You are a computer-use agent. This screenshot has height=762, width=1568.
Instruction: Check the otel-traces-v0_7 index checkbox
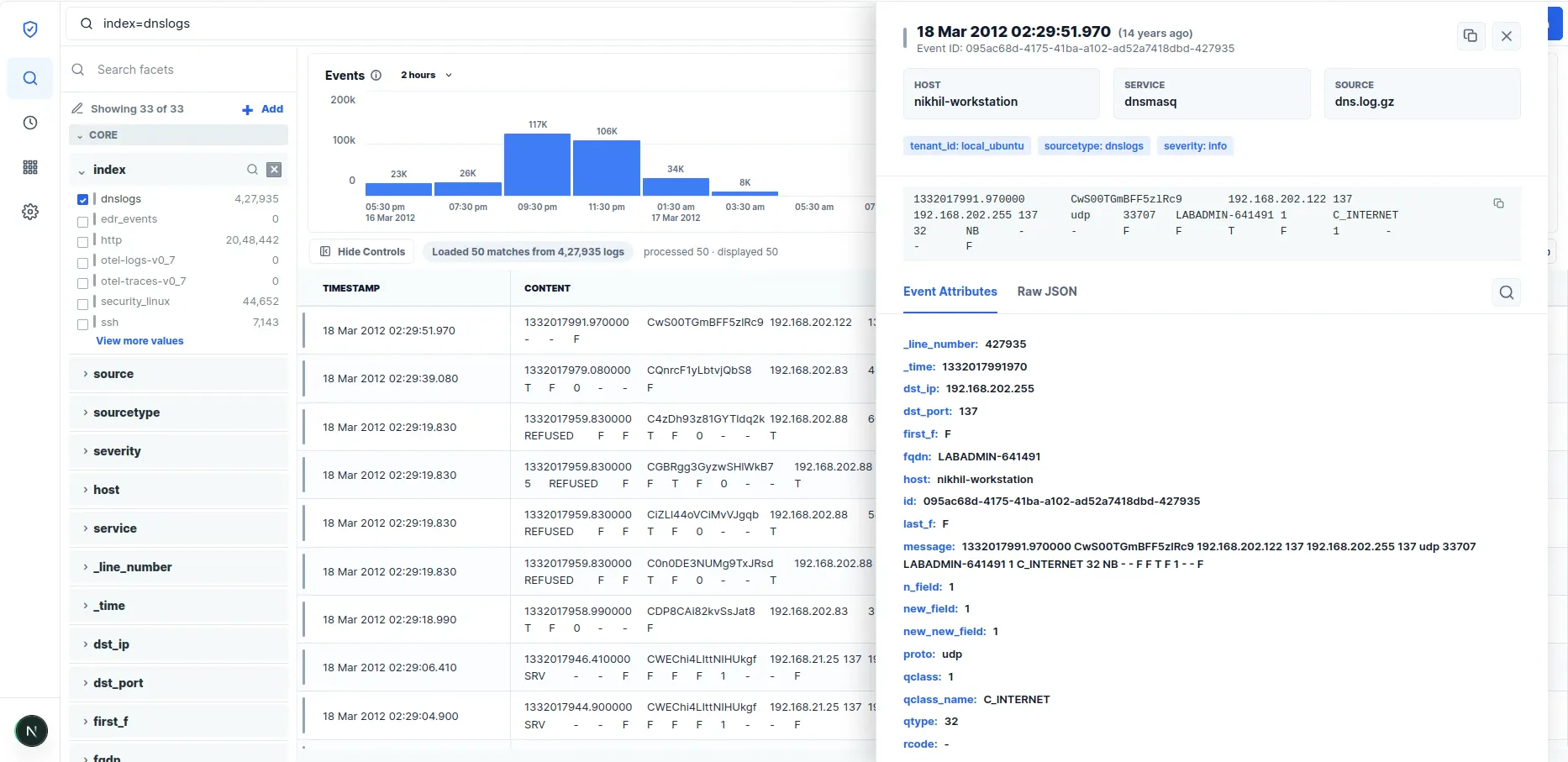pyautogui.click(x=82, y=283)
